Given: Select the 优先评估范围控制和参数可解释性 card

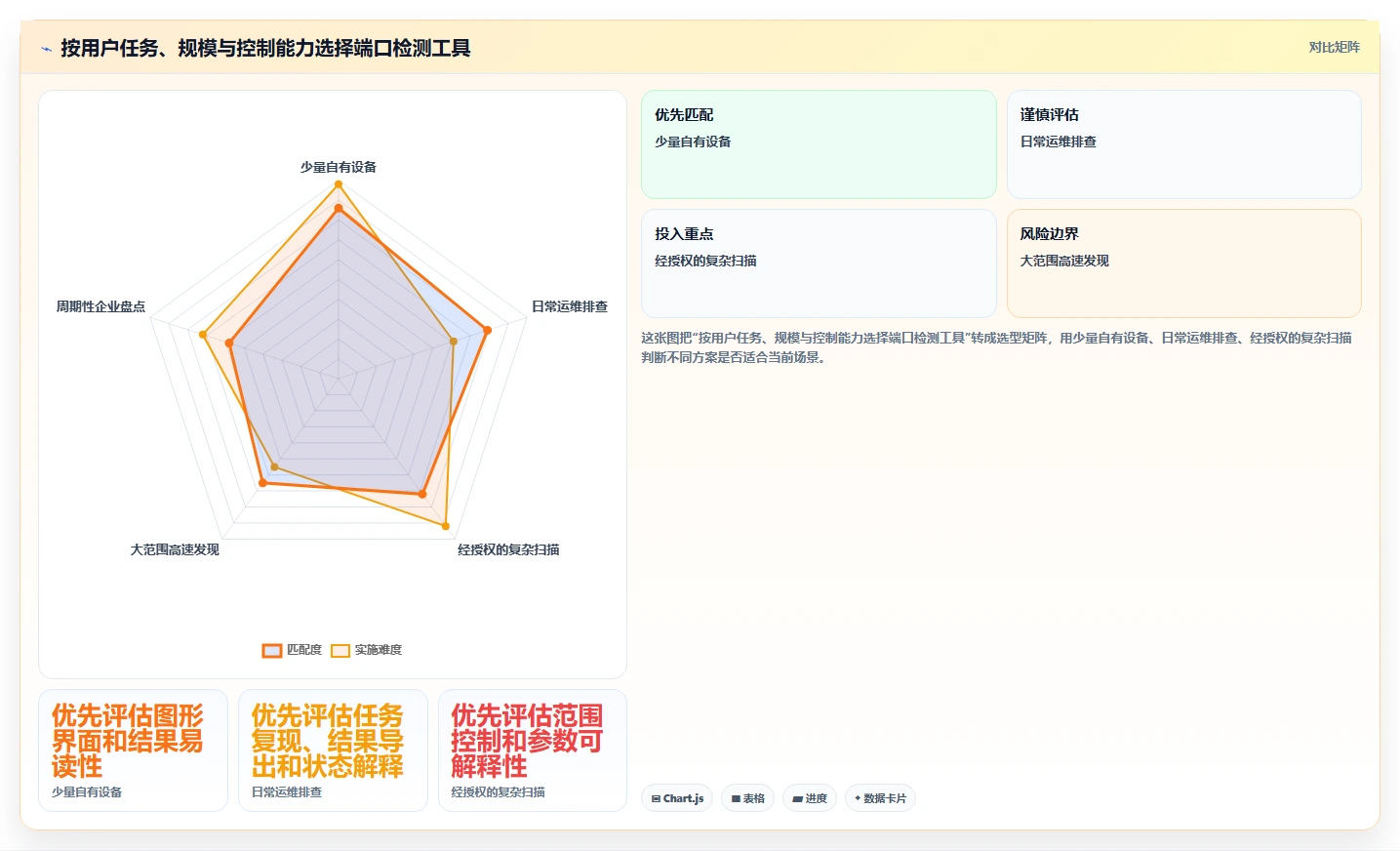Looking at the screenshot, I should click(x=533, y=750).
